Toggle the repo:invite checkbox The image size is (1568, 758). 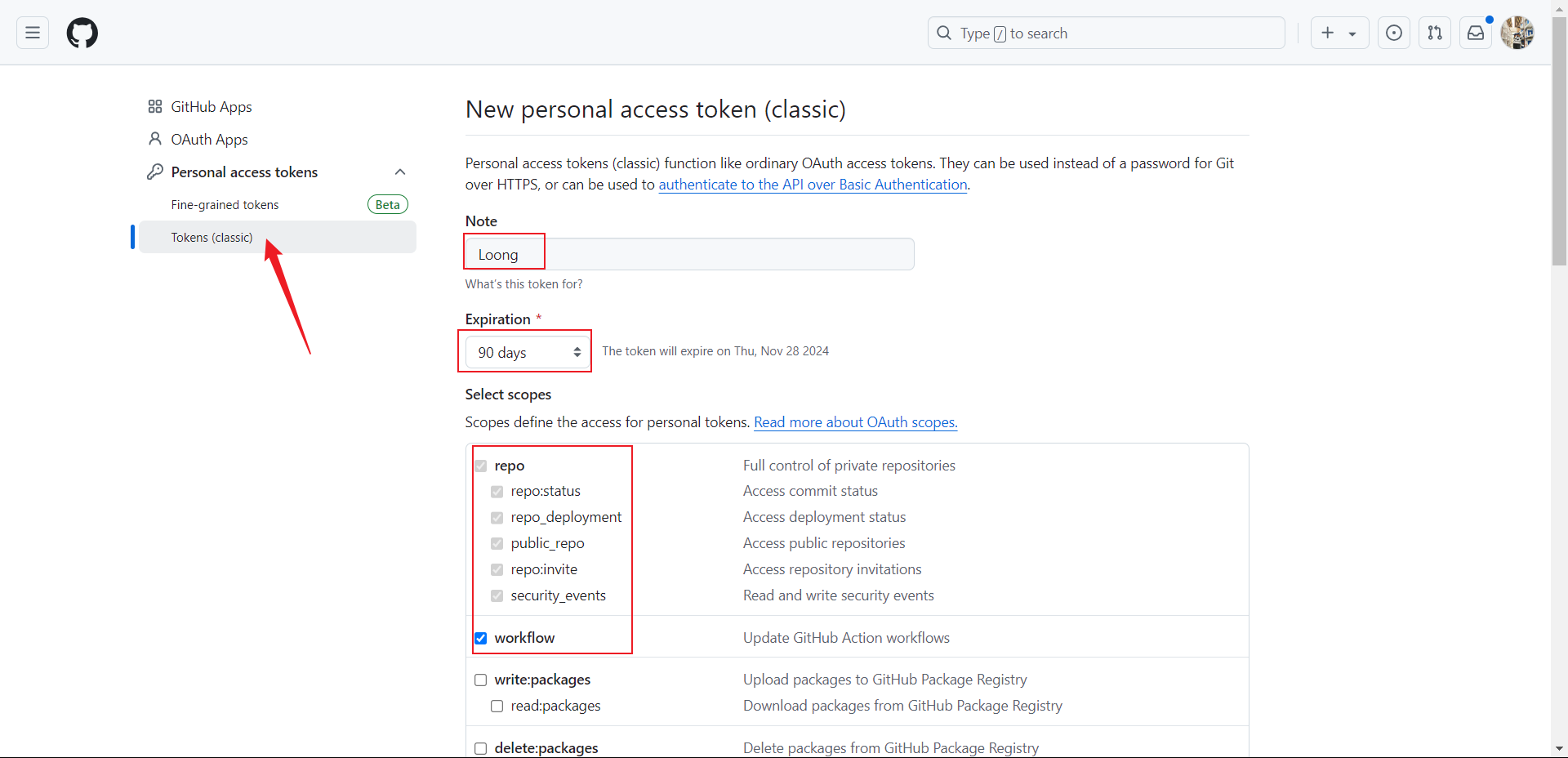tap(497, 570)
